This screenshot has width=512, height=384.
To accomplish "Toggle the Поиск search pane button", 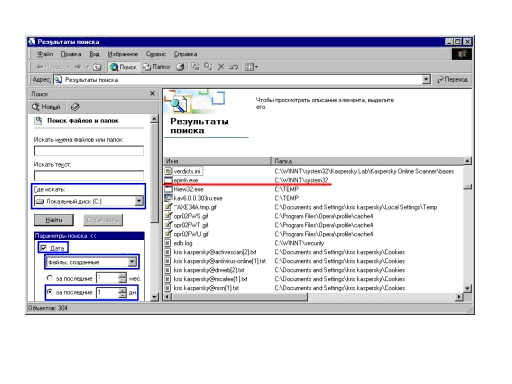I will pyautogui.click(x=124, y=67).
